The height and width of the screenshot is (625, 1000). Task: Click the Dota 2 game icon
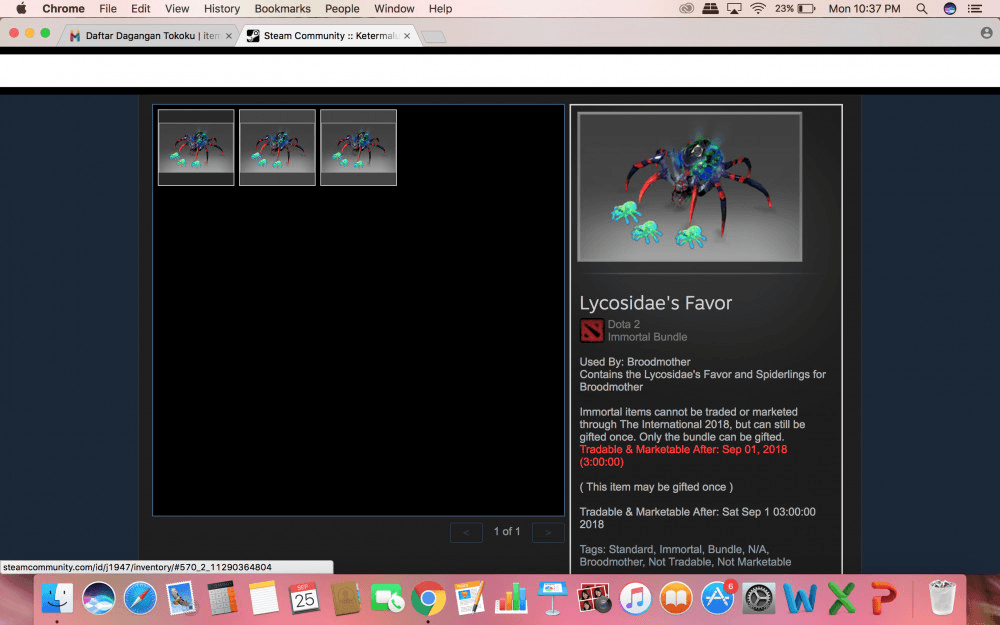[591, 330]
